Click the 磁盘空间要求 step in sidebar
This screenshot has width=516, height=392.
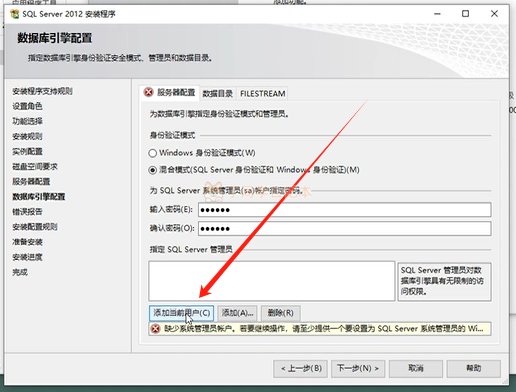35,167
